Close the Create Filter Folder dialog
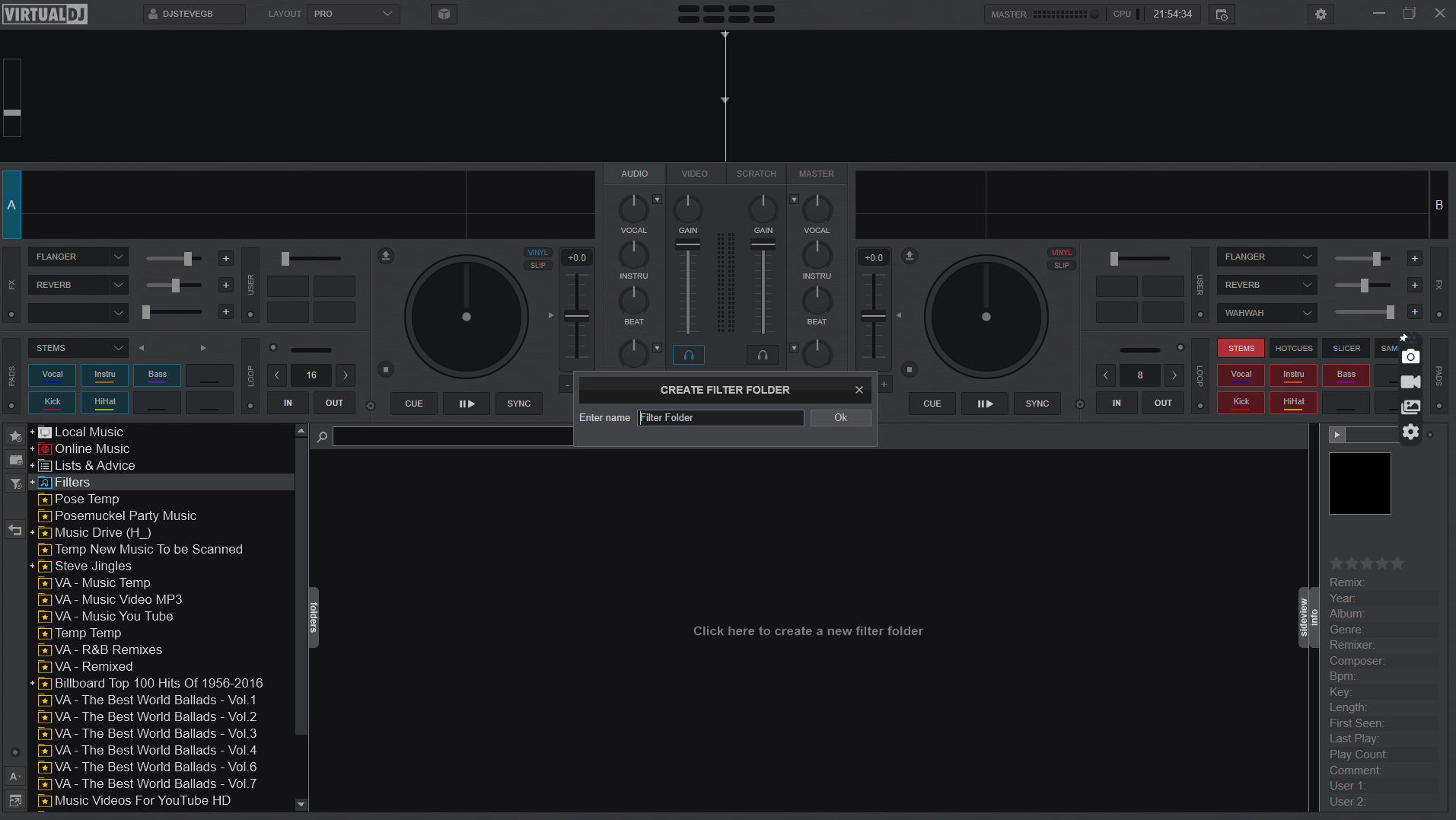The width and height of the screenshot is (1456, 820). pyautogui.click(x=859, y=390)
